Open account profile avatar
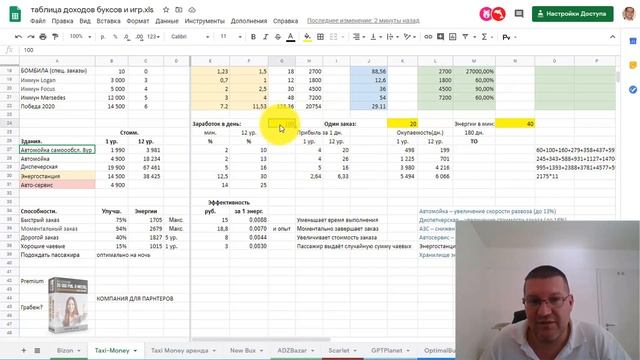The height and width of the screenshot is (360, 640). coord(629,14)
